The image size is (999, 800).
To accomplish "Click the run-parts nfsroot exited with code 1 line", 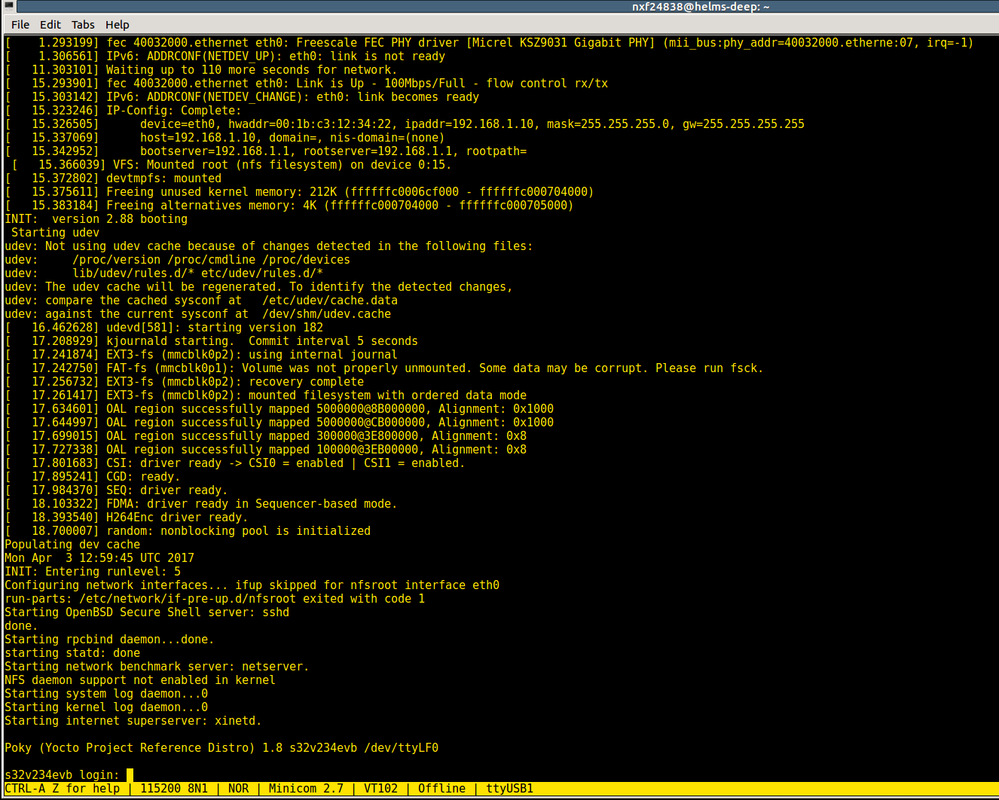I will [x=214, y=599].
